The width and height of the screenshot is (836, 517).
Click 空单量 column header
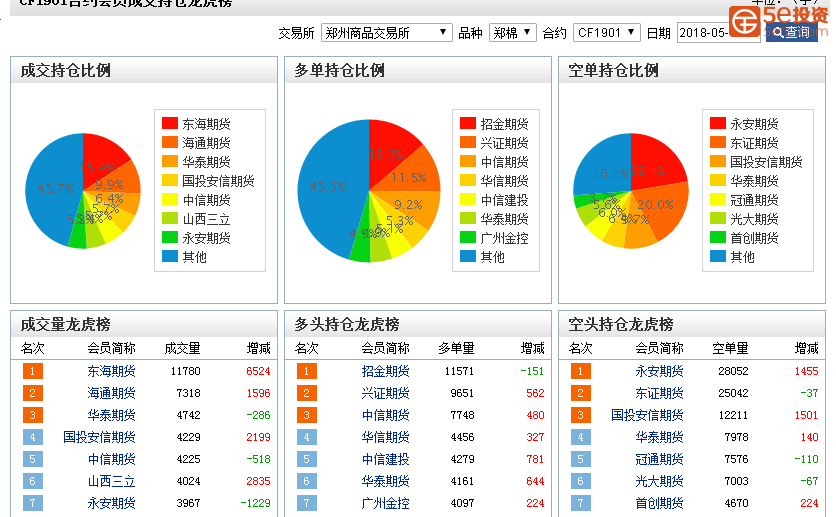[x=730, y=349]
